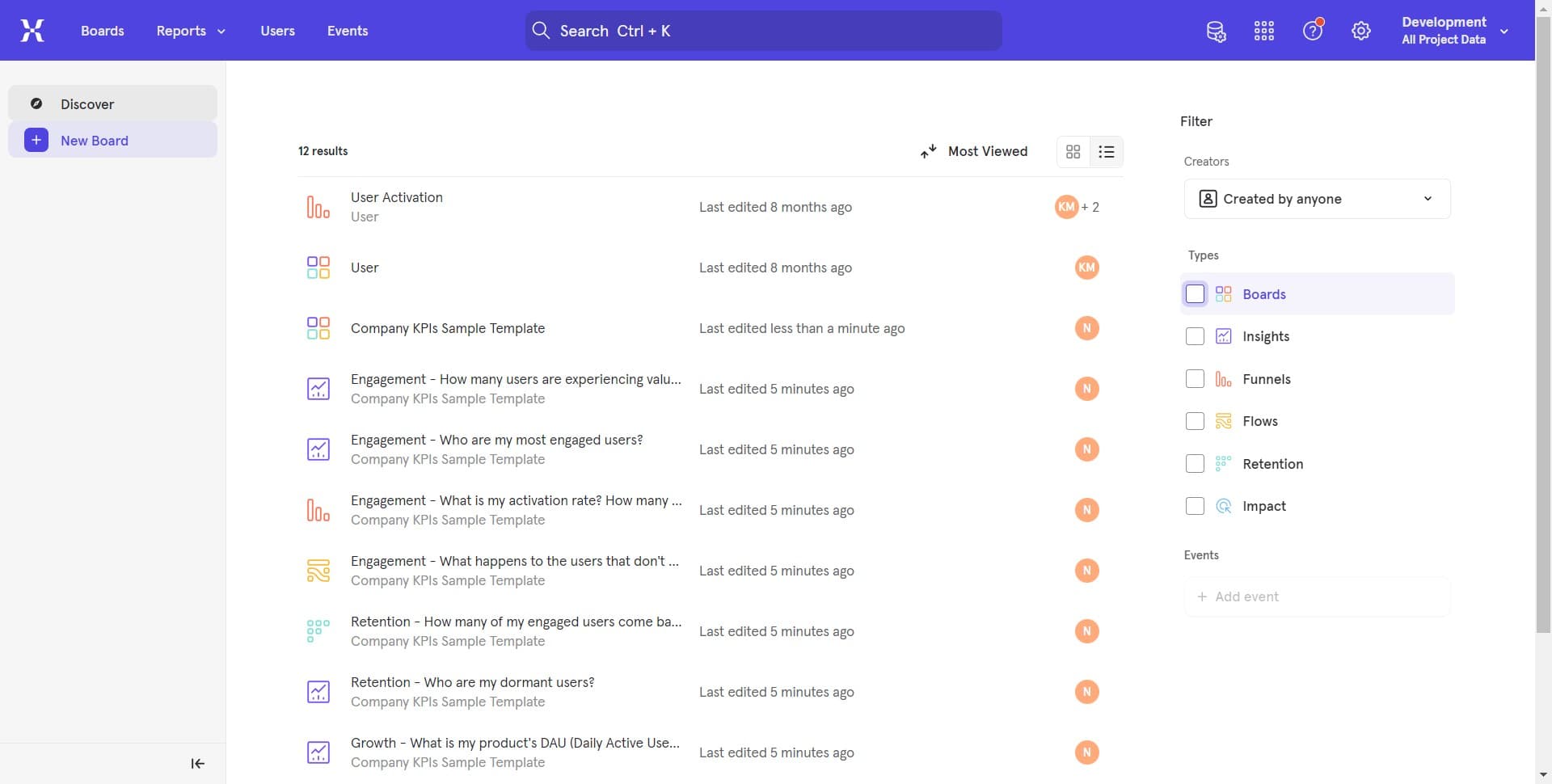Select the grid view layout
This screenshot has width=1552, height=784.
(1073, 151)
